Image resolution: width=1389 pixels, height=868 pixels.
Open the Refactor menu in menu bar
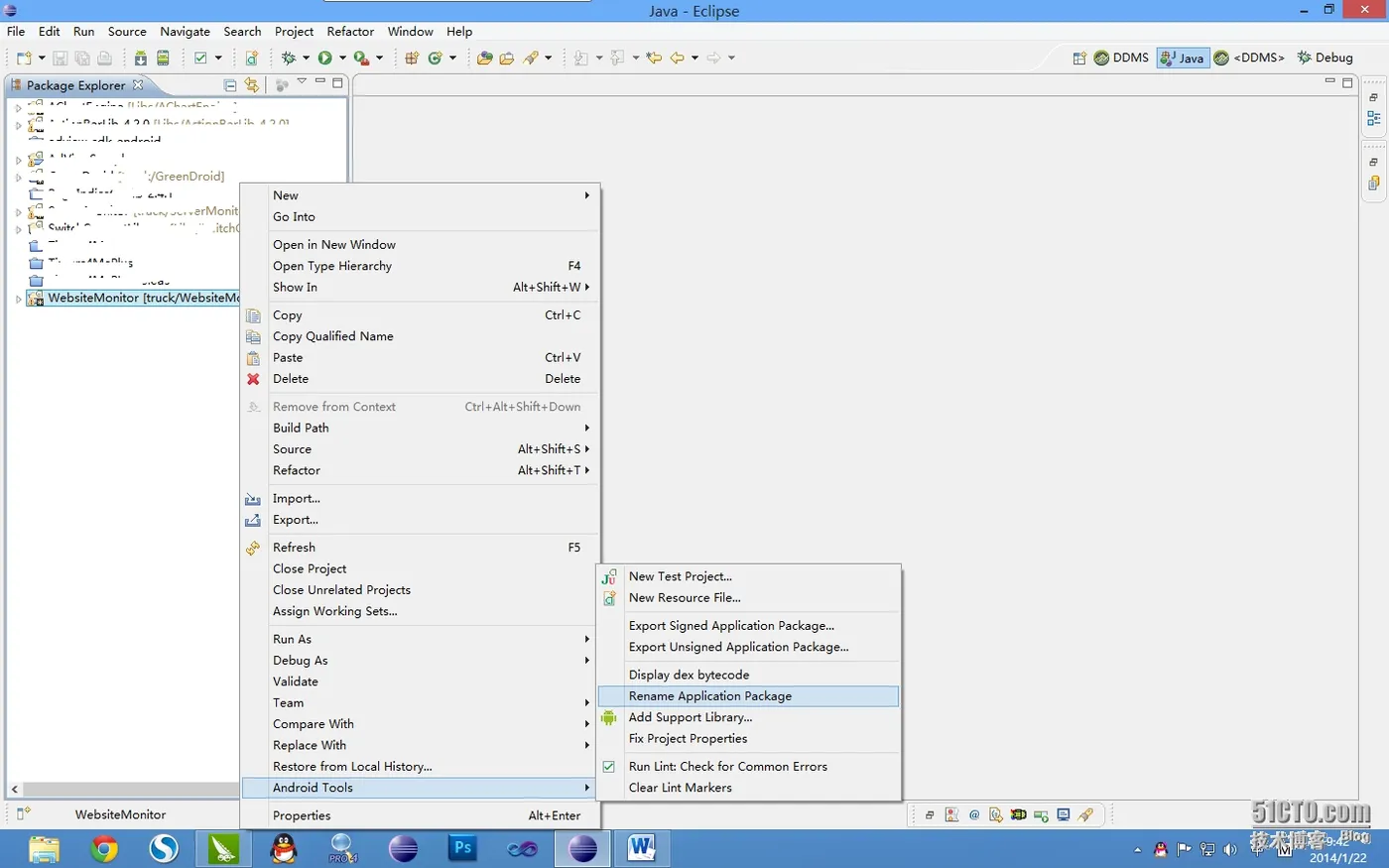pyautogui.click(x=350, y=32)
